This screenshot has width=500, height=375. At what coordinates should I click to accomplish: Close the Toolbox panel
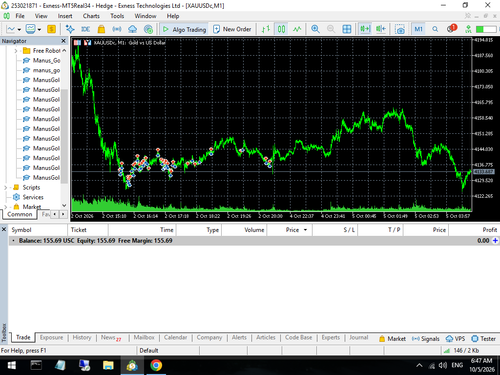pos(4,230)
